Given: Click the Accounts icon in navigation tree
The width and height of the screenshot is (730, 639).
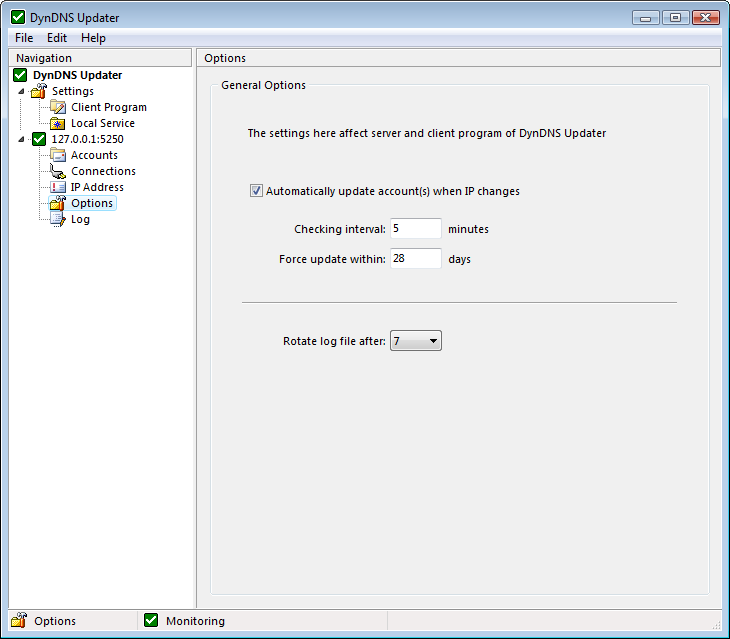Looking at the screenshot, I should pyautogui.click(x=58, y=155).
